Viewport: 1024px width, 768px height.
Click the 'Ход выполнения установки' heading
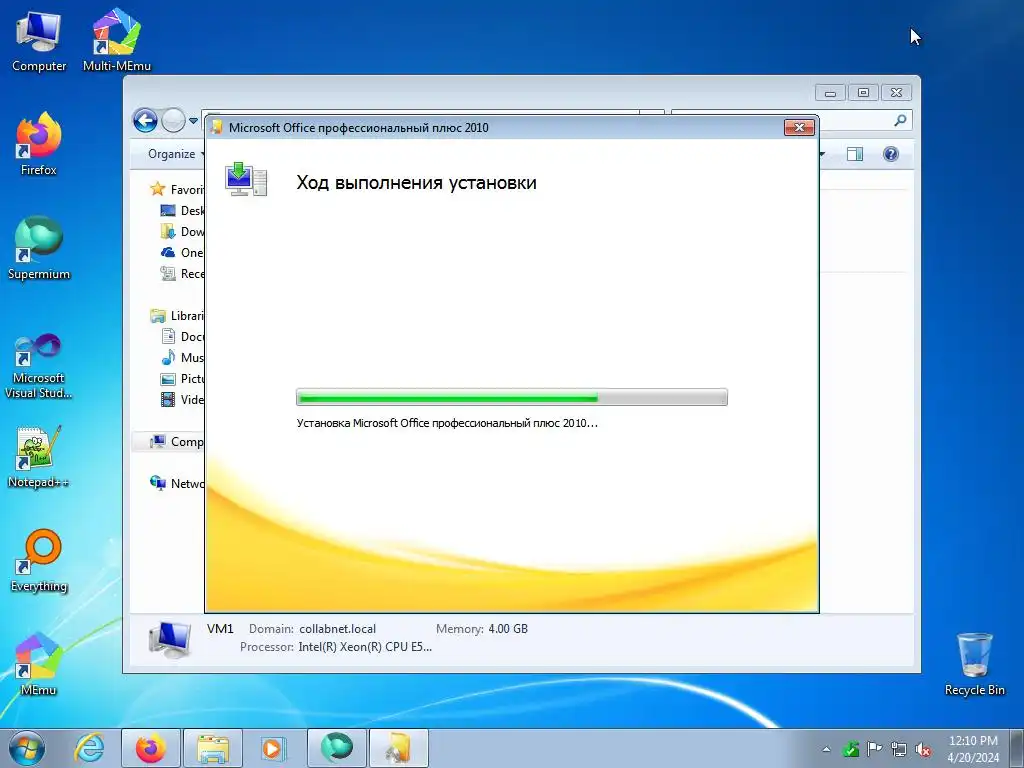(x=417, y=182)
